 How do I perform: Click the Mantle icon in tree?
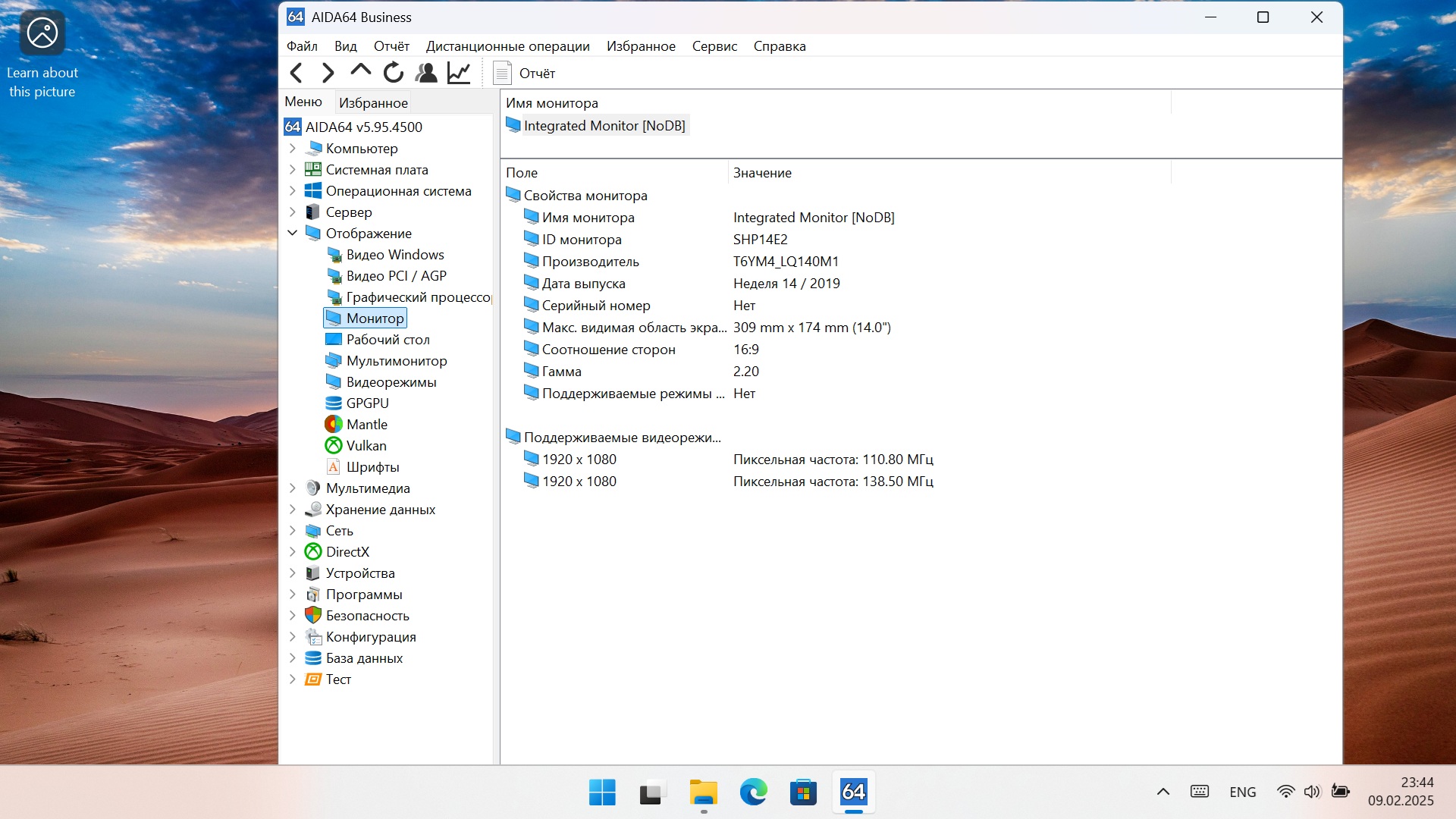click(334, 425)
